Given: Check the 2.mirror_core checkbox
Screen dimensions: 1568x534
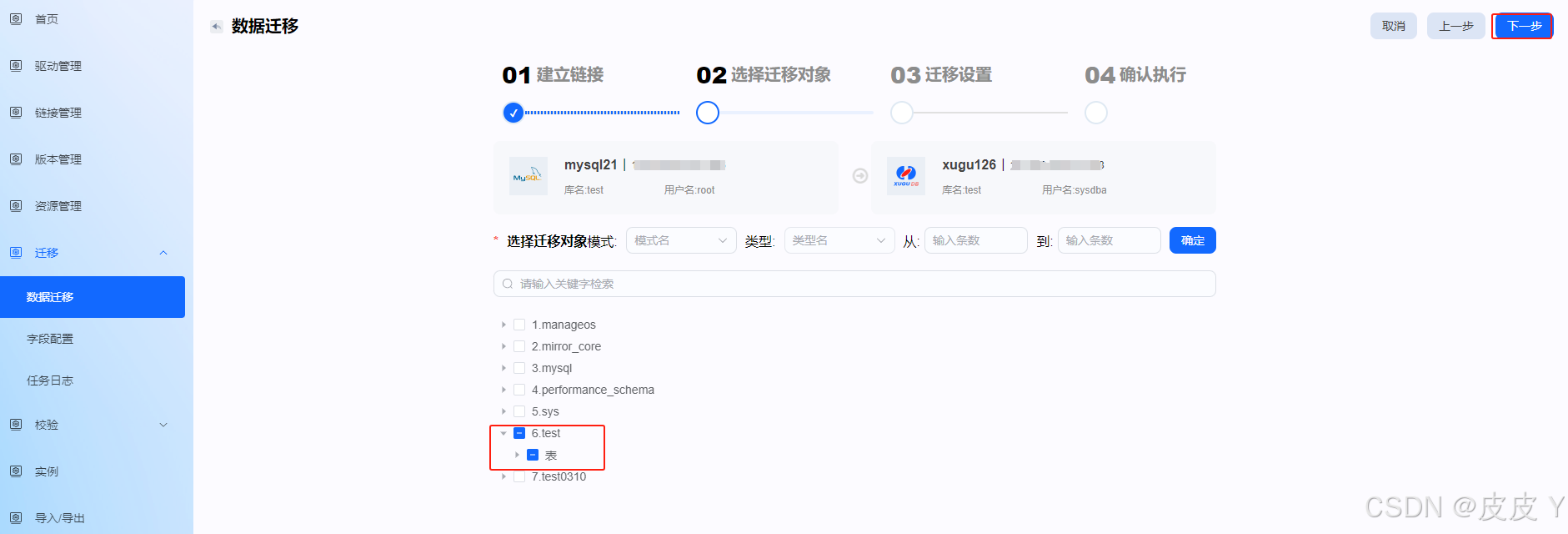Looking at the screenshot, I should click(519, 346).
